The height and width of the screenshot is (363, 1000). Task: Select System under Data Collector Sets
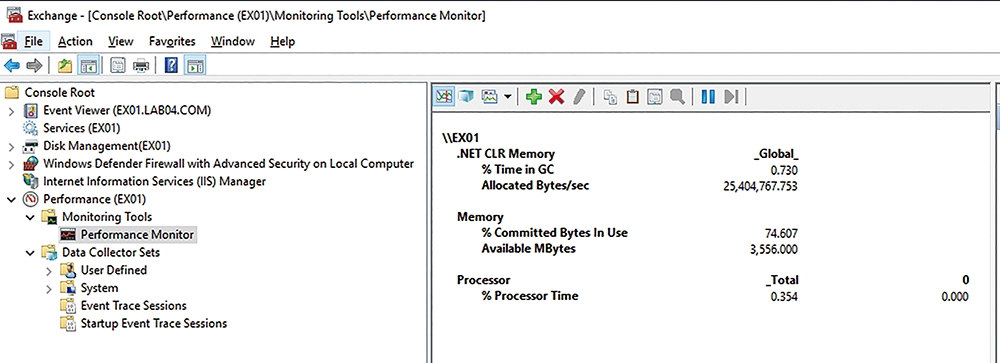coord(99,288)
